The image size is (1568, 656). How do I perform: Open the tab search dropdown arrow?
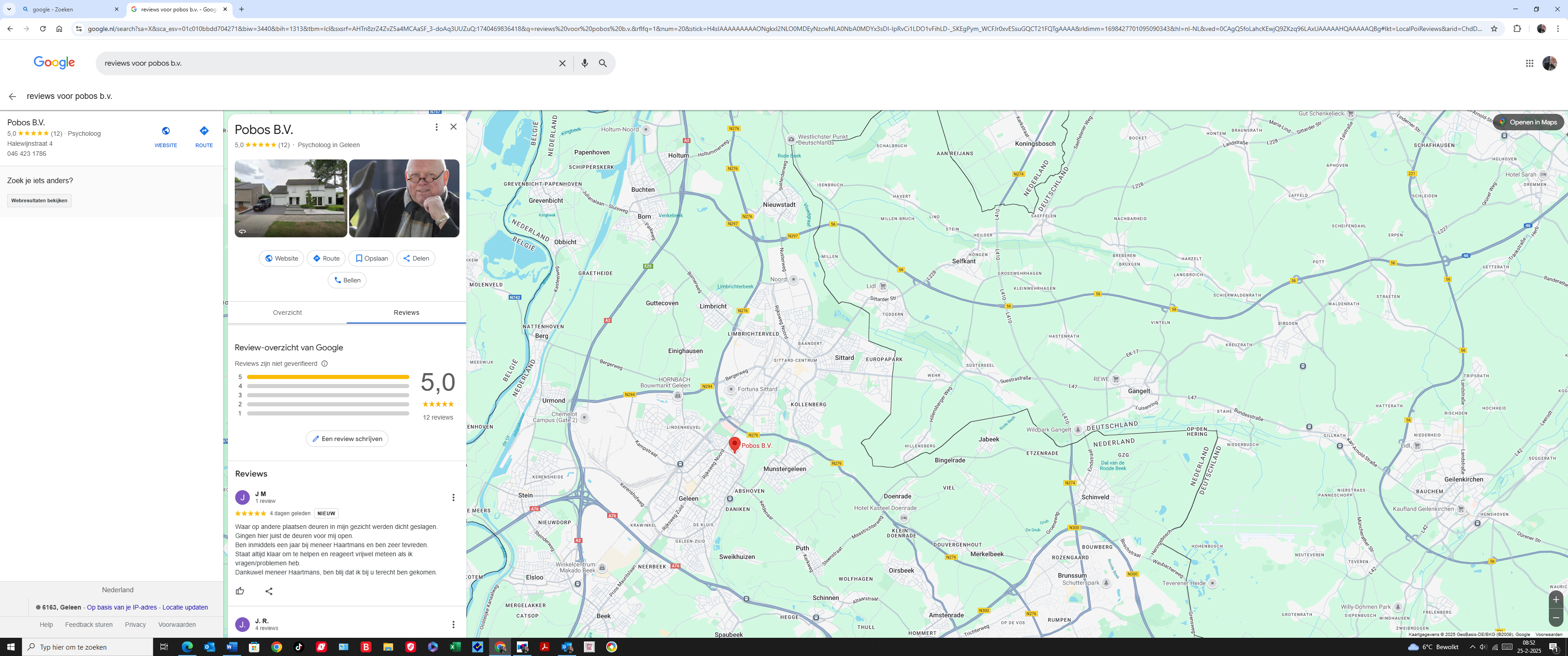(x=9, y=9)
